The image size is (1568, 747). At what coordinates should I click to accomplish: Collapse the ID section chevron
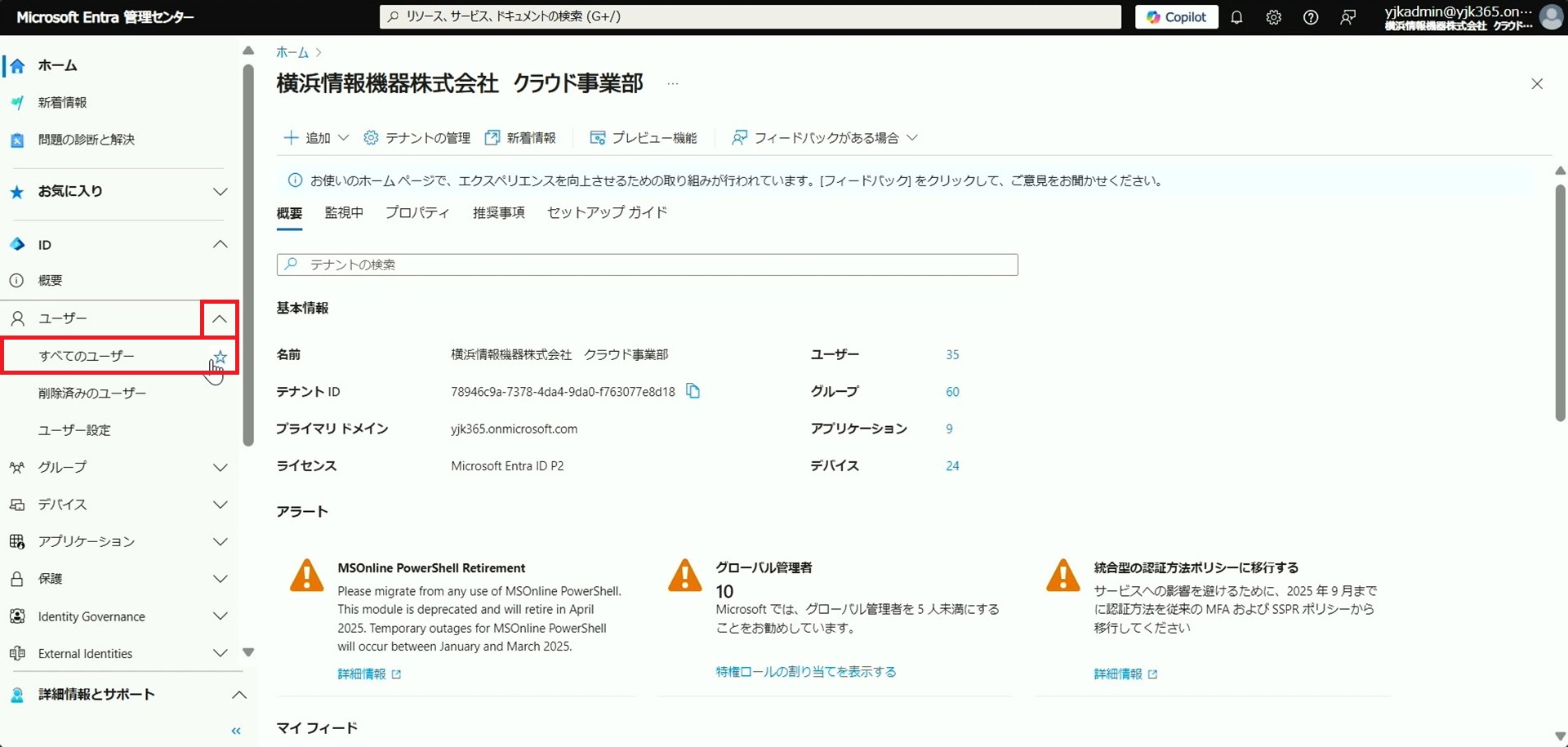[220, 244]
